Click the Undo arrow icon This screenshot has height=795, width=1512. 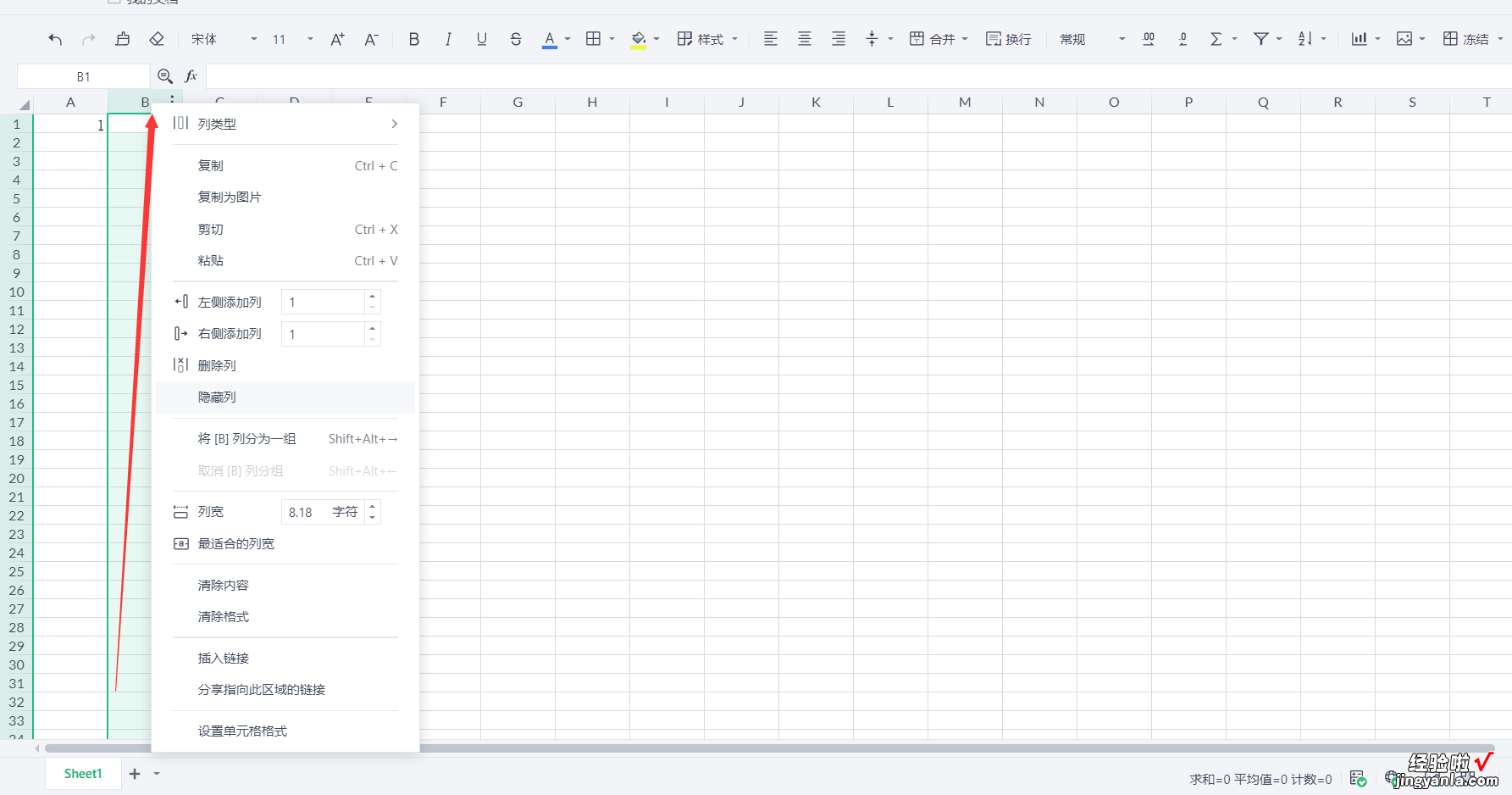(55, 39)
